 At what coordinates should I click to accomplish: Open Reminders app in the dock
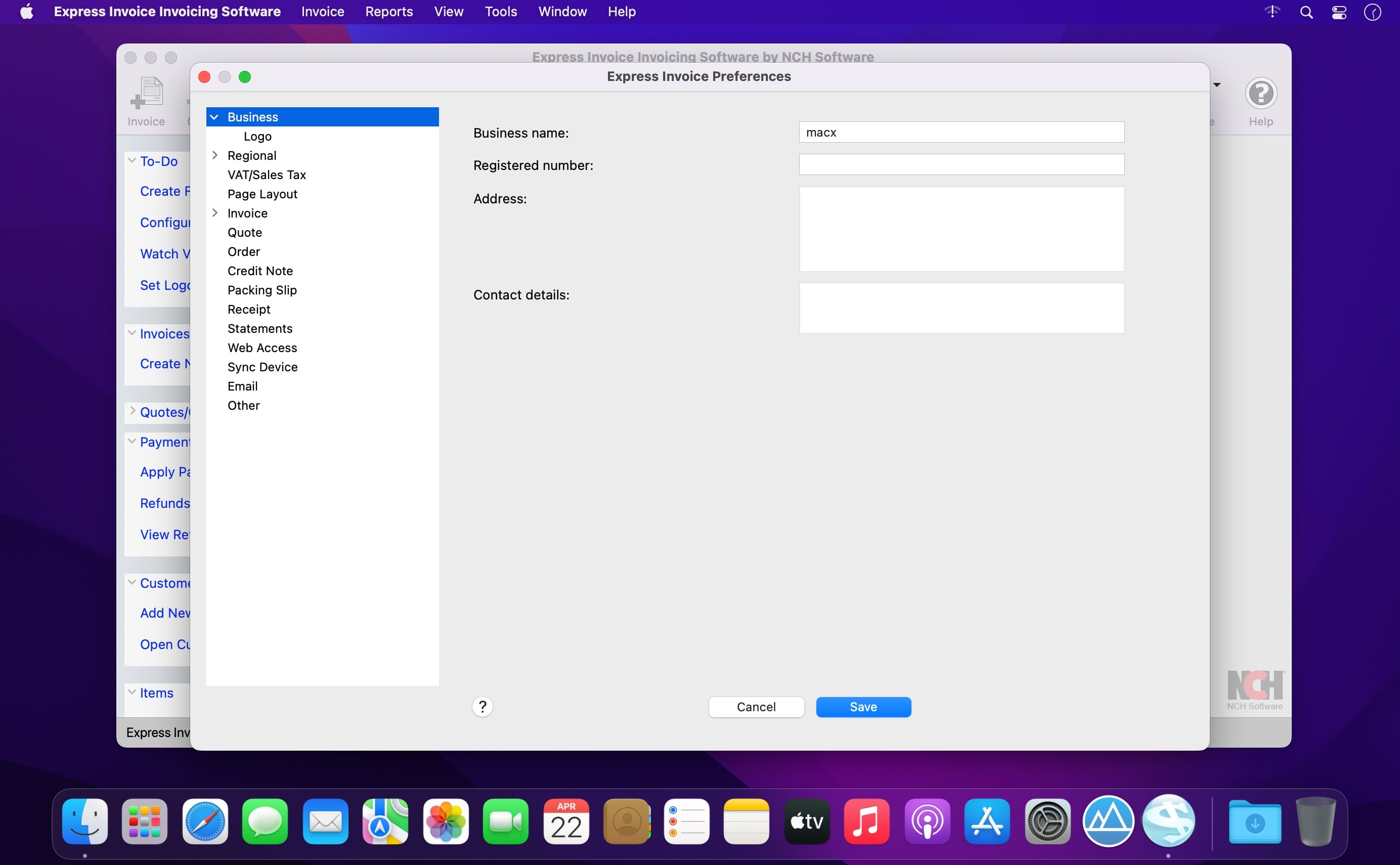click(x=686, y=821)
